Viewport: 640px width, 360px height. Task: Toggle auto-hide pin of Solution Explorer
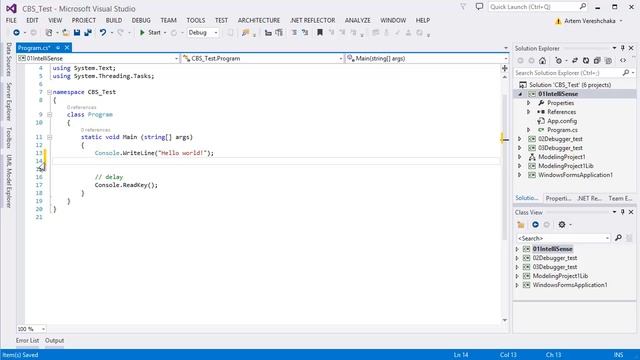[x=622, y=48]
